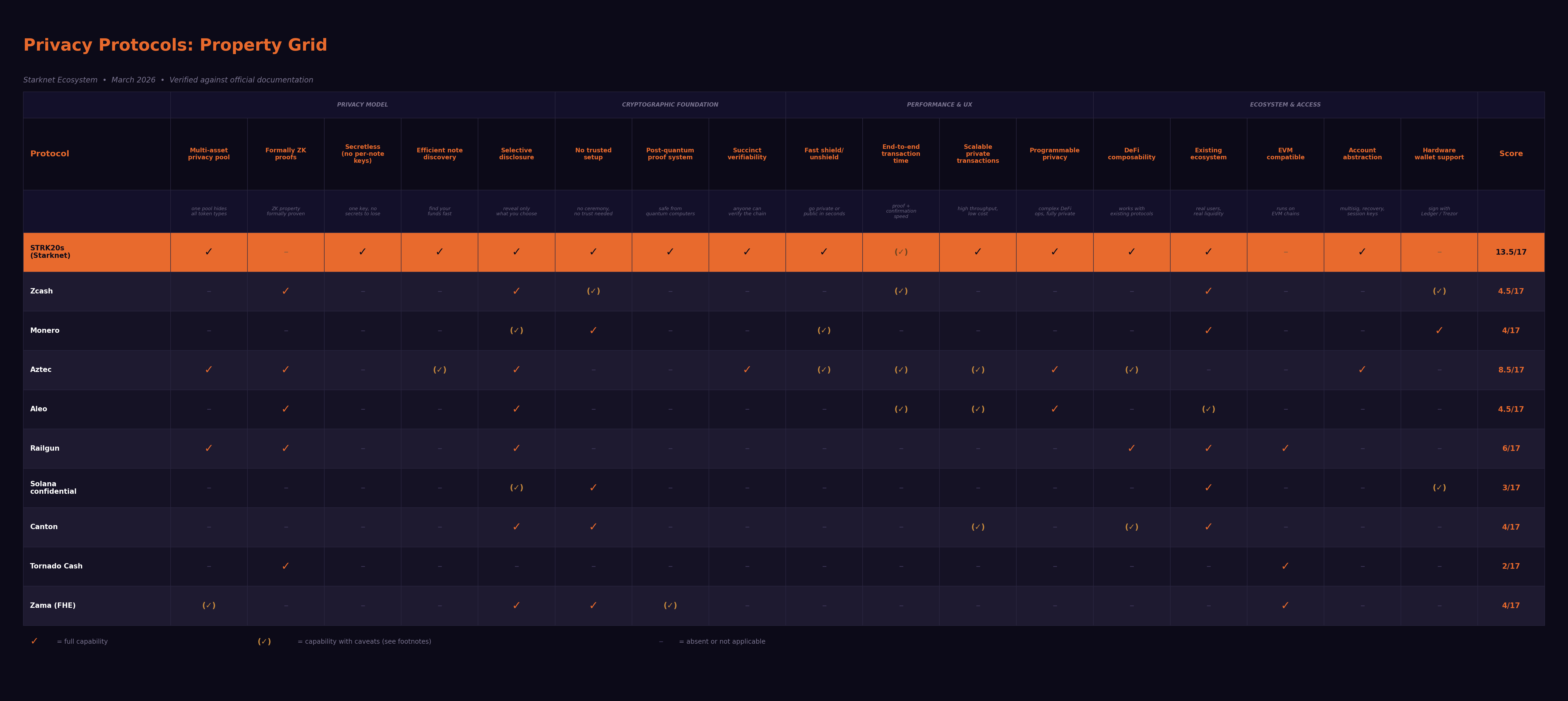The height and width of the screenshot is (701, 1568).
Task: Click Monero's Hardware wallet support checkmark
Action: (1439, 330)
